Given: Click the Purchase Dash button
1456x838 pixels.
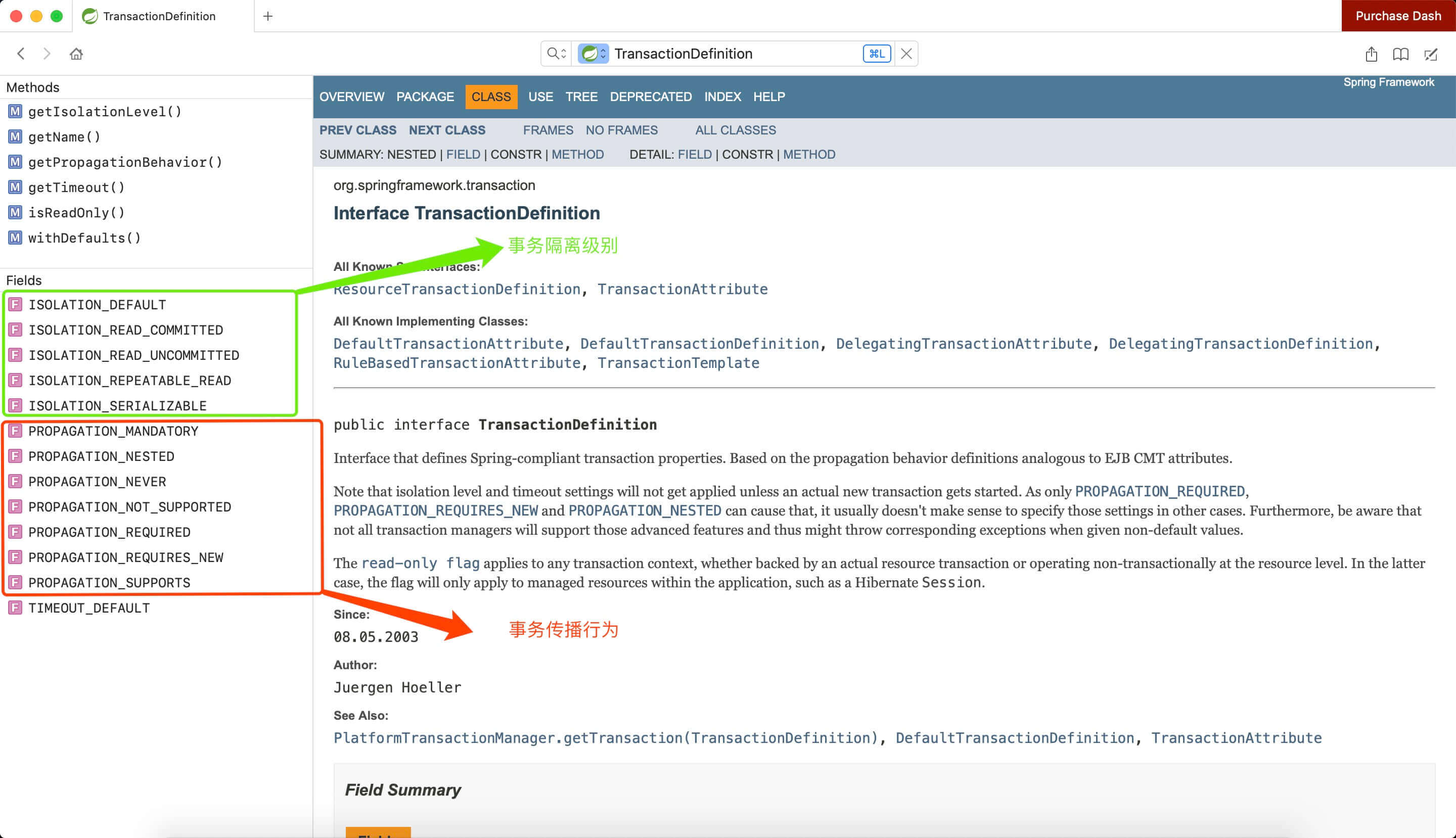Looking at the screenshot, I should [x=1398, y=16].
